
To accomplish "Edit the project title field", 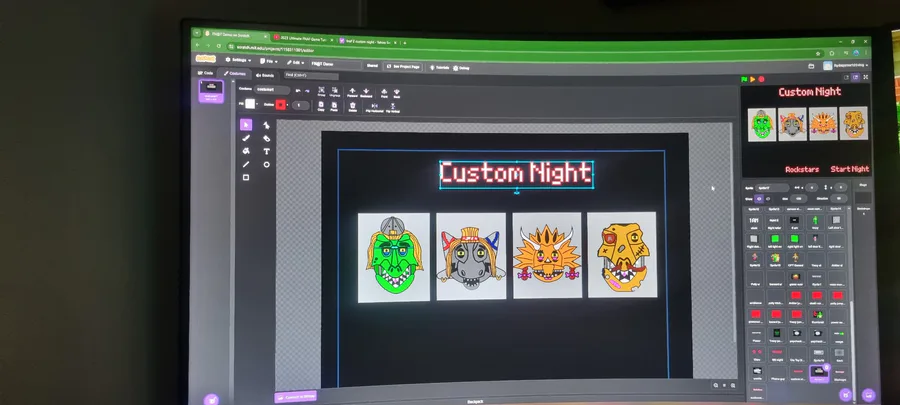I will pos(336,64).
